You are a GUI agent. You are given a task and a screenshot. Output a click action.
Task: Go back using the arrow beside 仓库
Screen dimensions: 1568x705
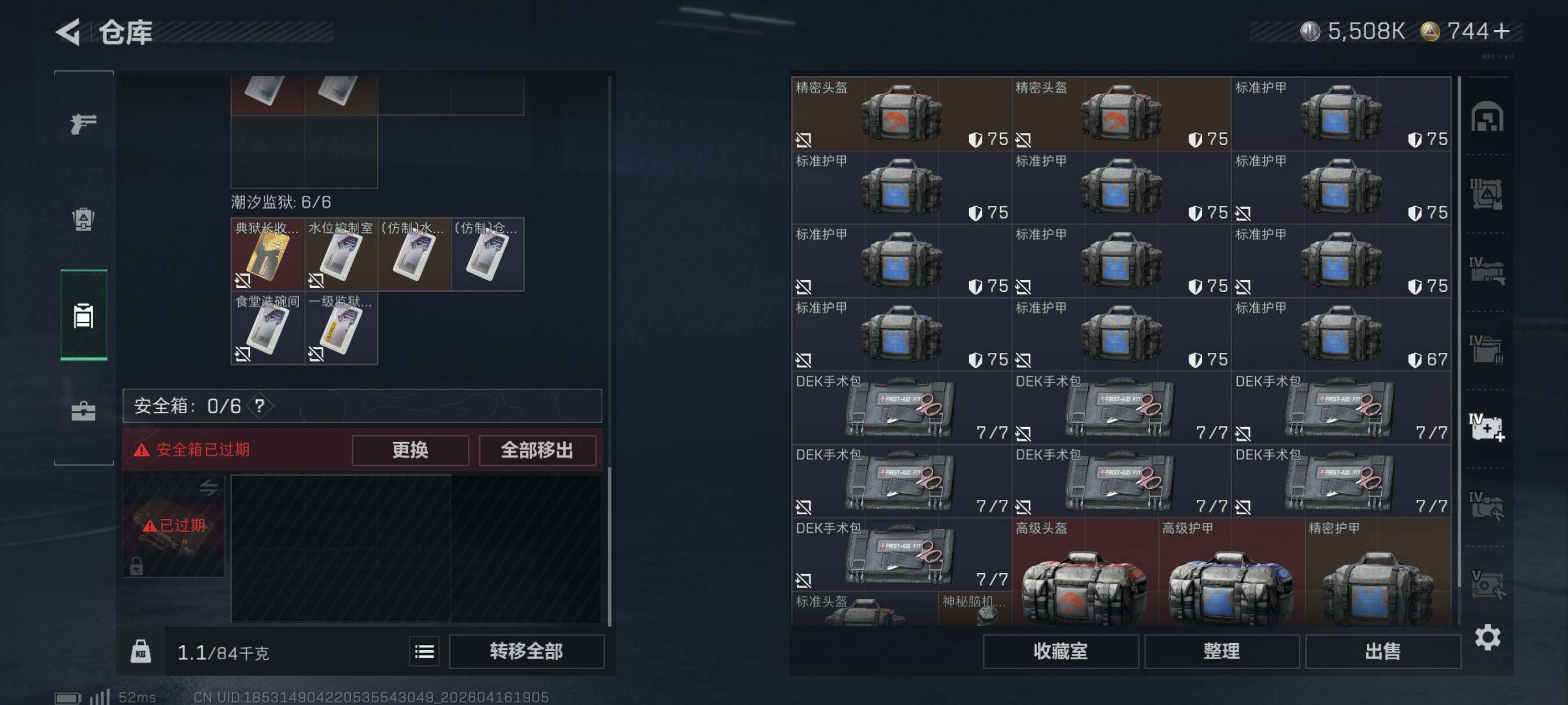69,32
